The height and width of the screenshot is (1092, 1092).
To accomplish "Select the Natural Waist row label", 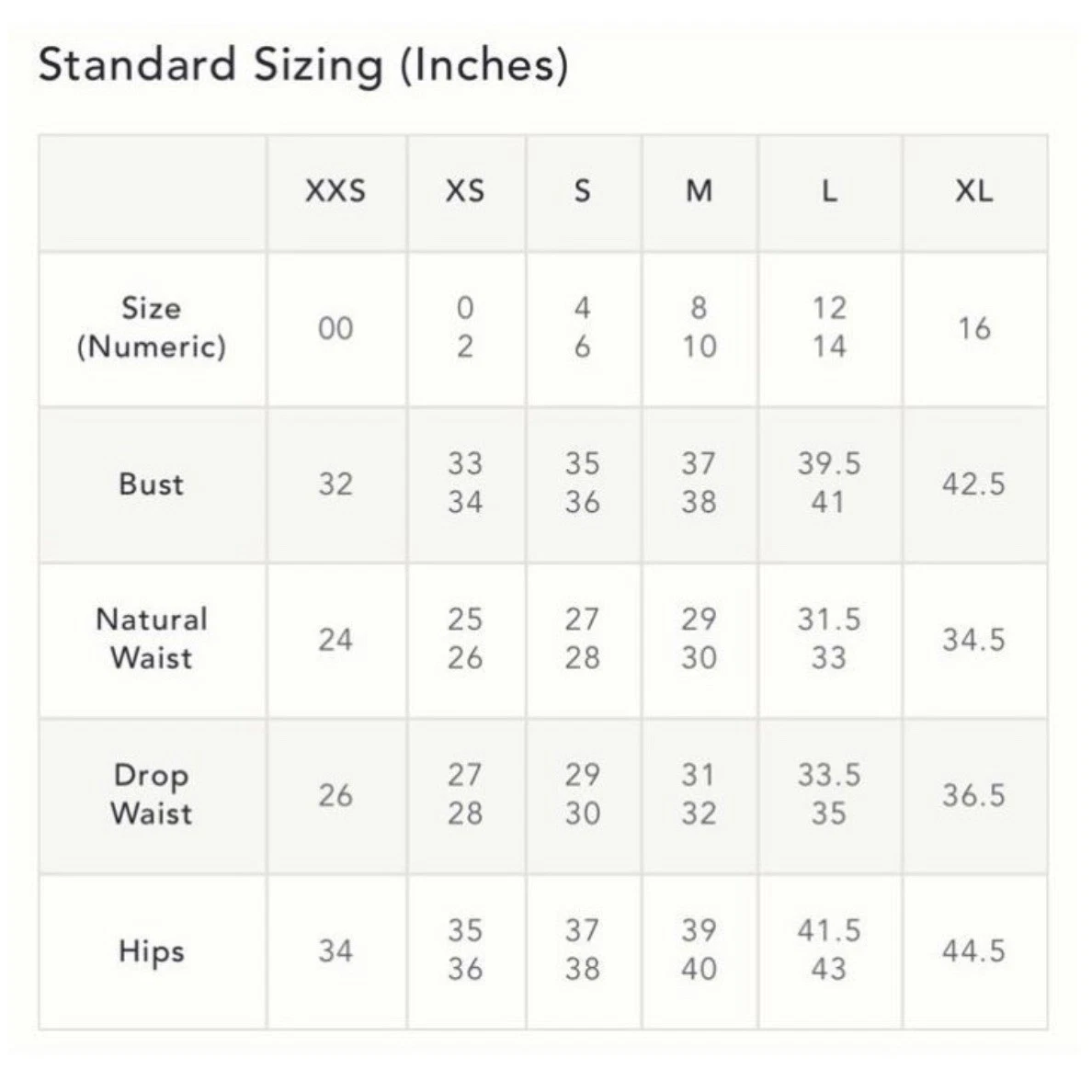I will [152, 639].
